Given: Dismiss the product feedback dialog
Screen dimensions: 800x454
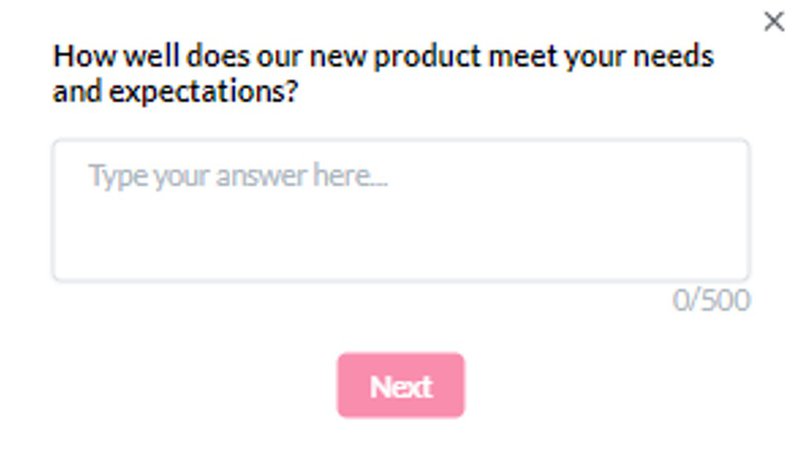Looking at the screenshot, I should (x=774, y=22).
